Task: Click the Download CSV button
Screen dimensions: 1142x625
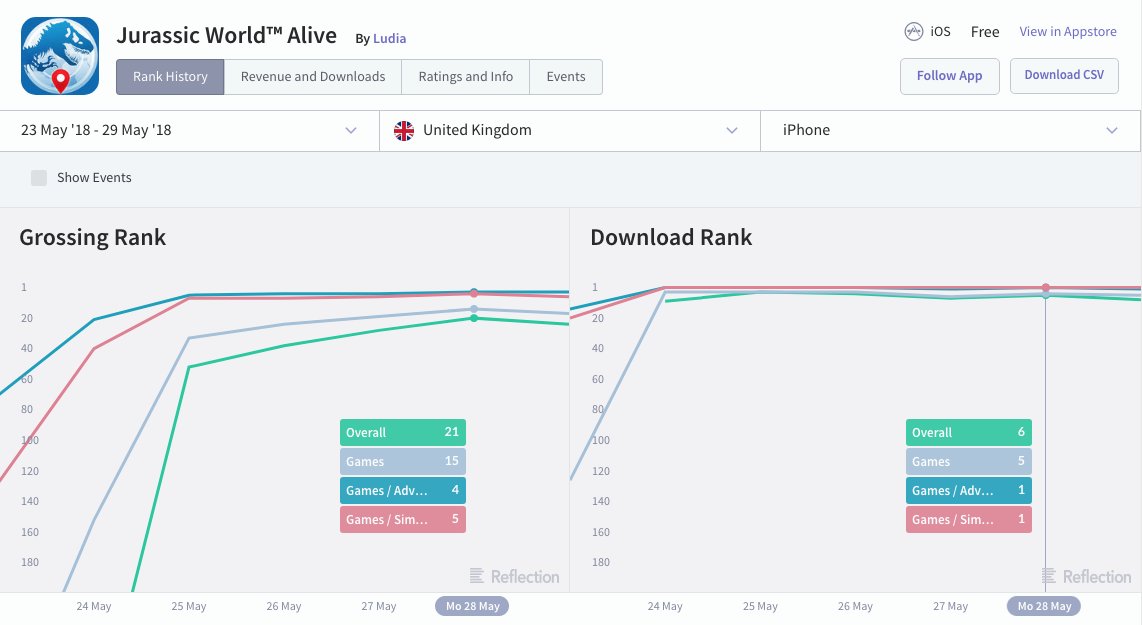Action: point(1064,75)
